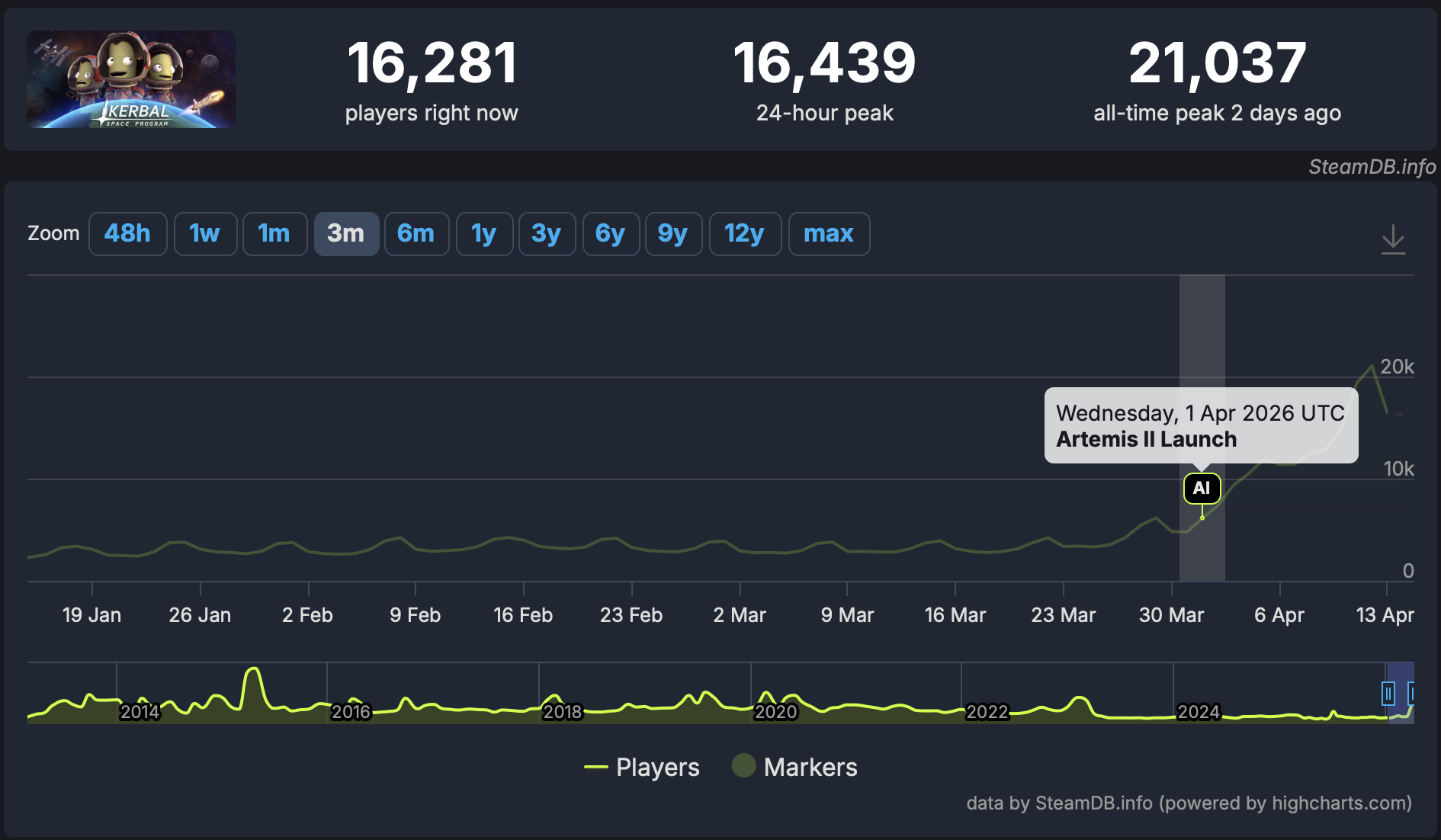Click the 2020 label in navigator timeline

(x=775, y=712)
